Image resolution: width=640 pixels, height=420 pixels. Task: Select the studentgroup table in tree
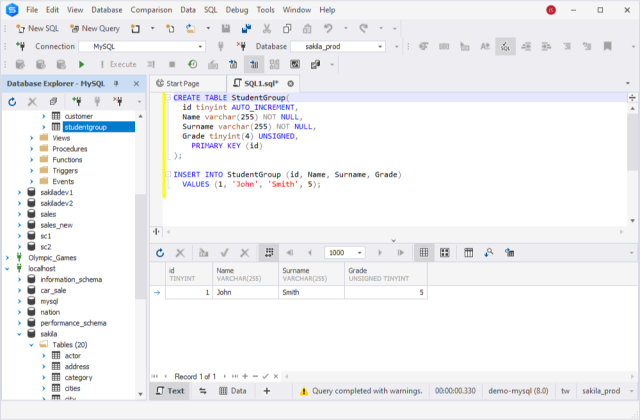86,127
